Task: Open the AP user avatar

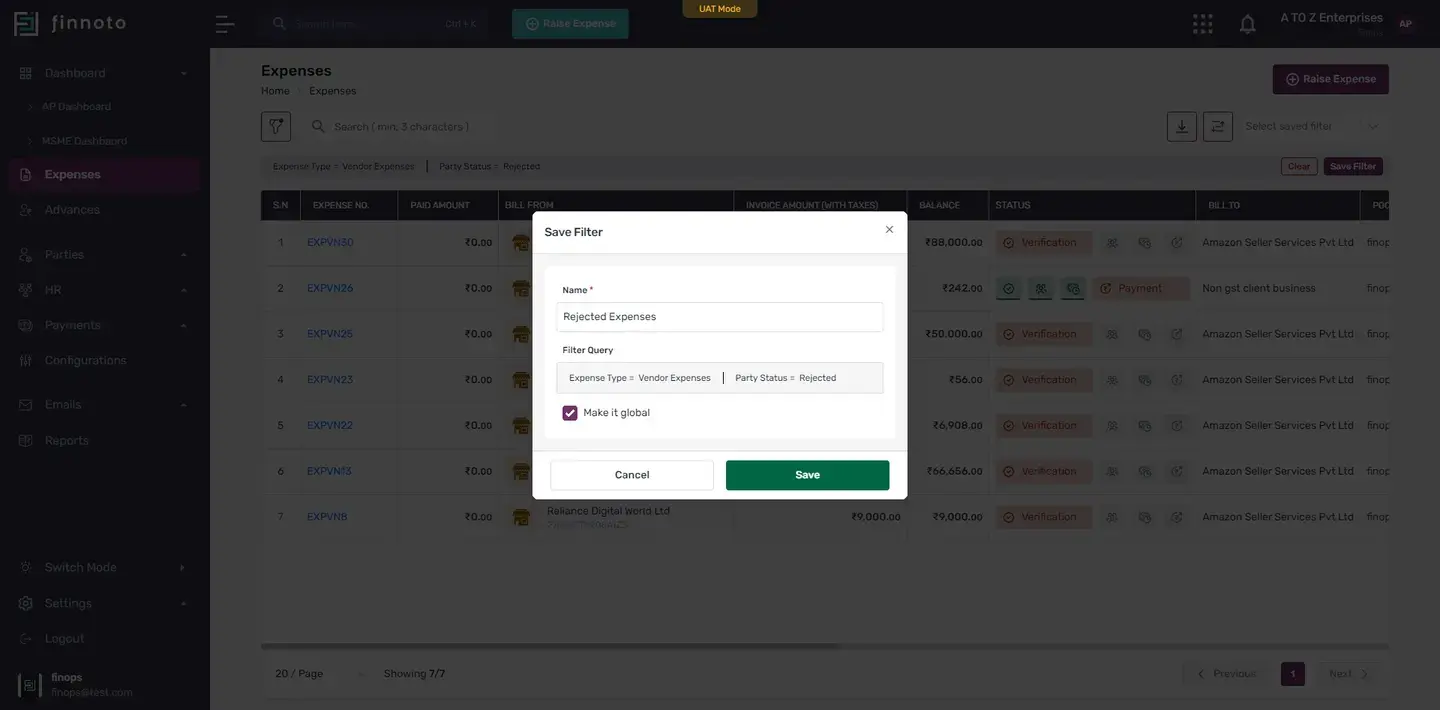Action: point(1405,24)
